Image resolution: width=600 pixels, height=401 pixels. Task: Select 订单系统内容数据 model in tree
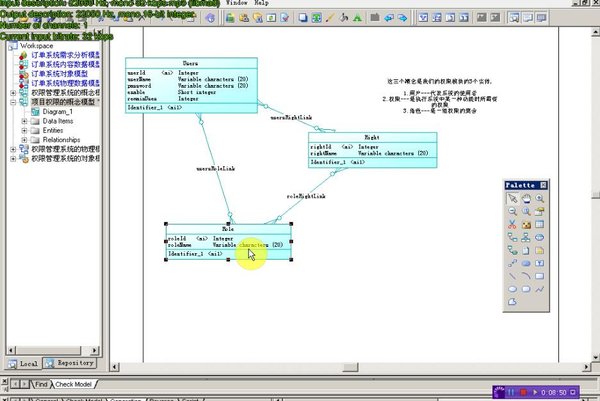coord(65,64)
